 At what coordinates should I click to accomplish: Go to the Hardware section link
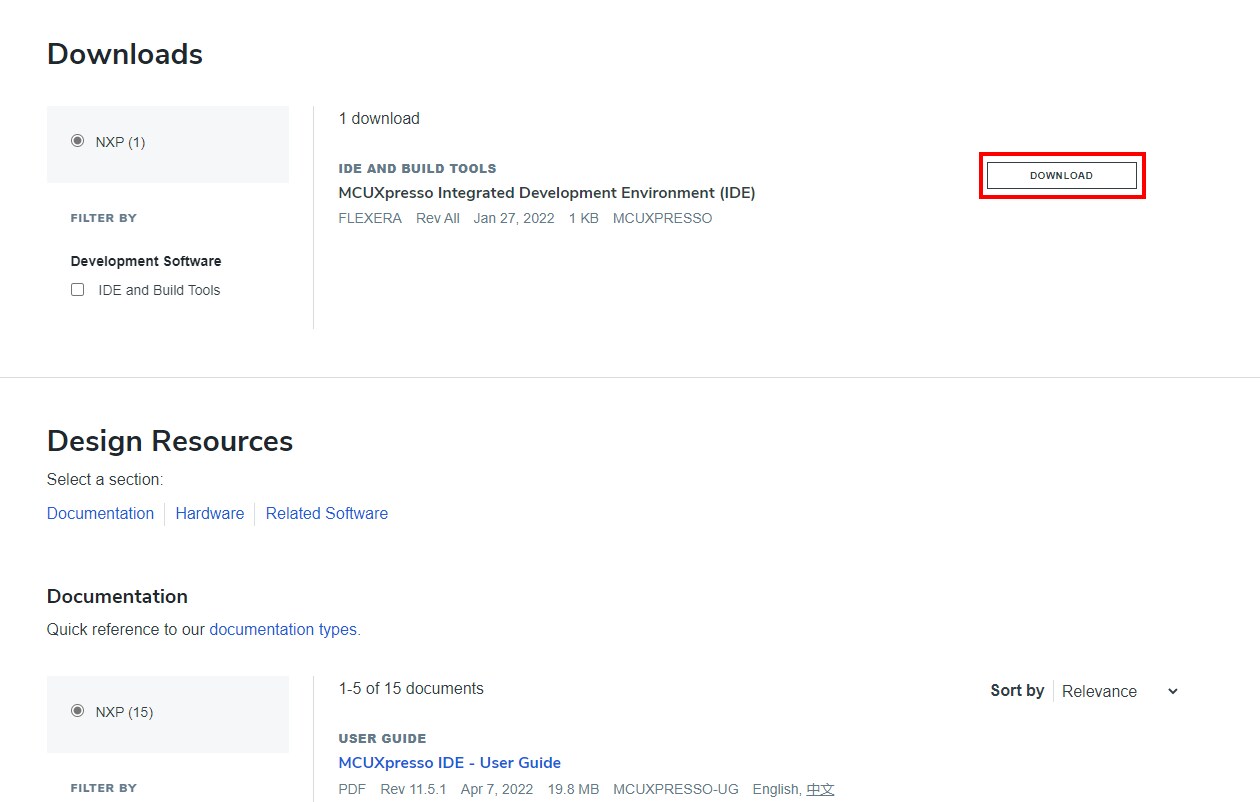(209, 513)
